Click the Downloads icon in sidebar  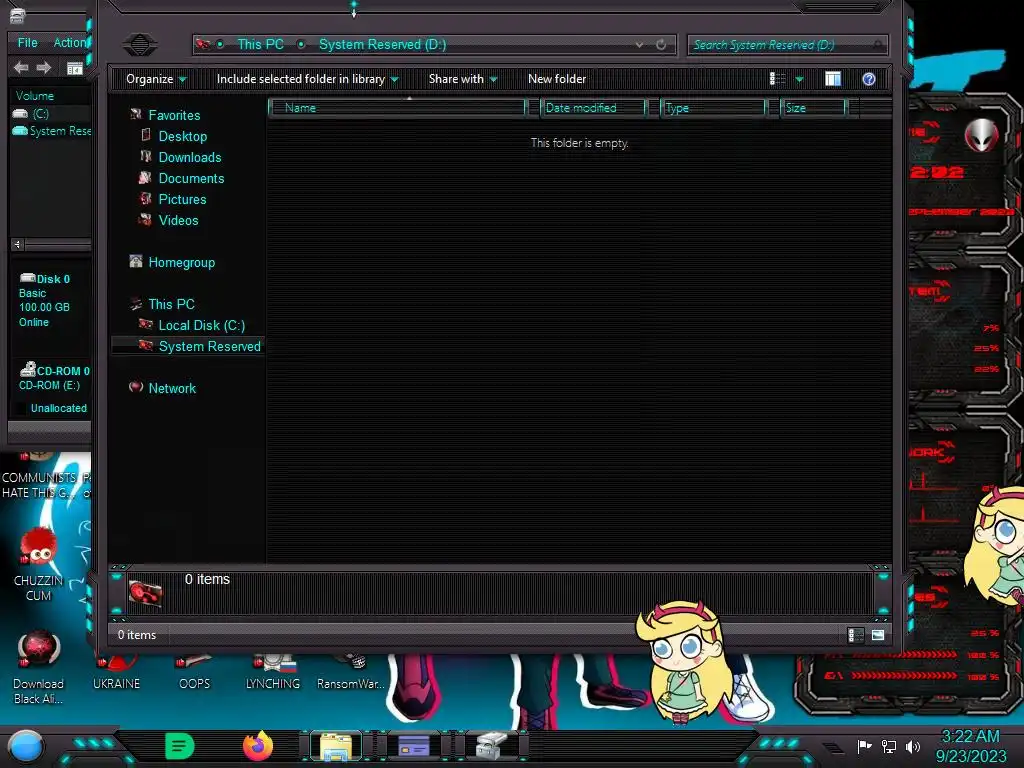[146, 156]
